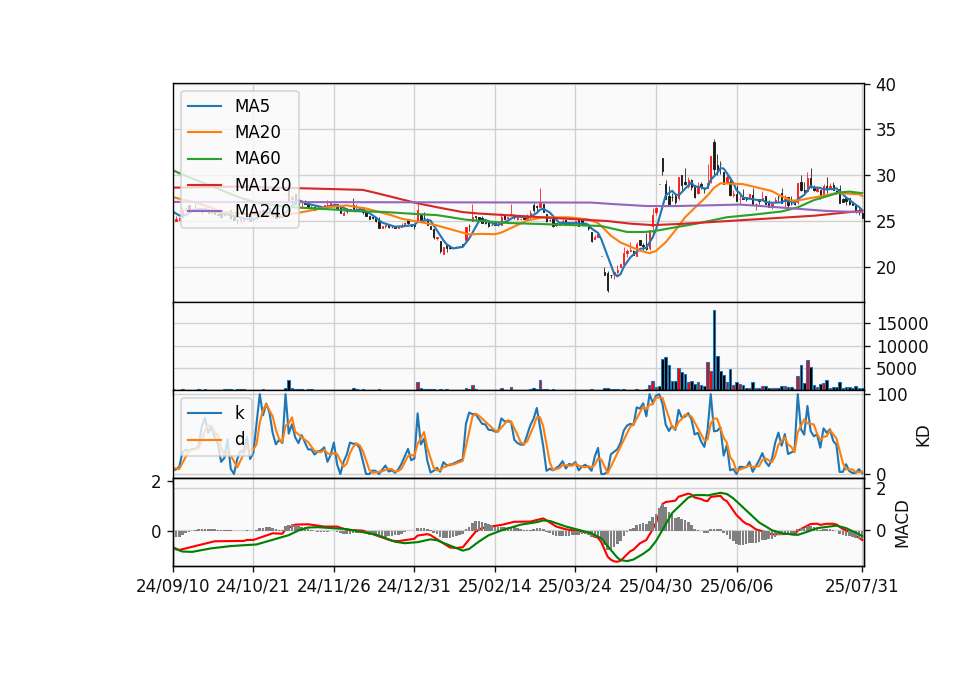The width and height of the screenshot is (960, 690).
Task: Click the tallest volume bar spike
Action: pyautogui.click(x=714, y=350)
